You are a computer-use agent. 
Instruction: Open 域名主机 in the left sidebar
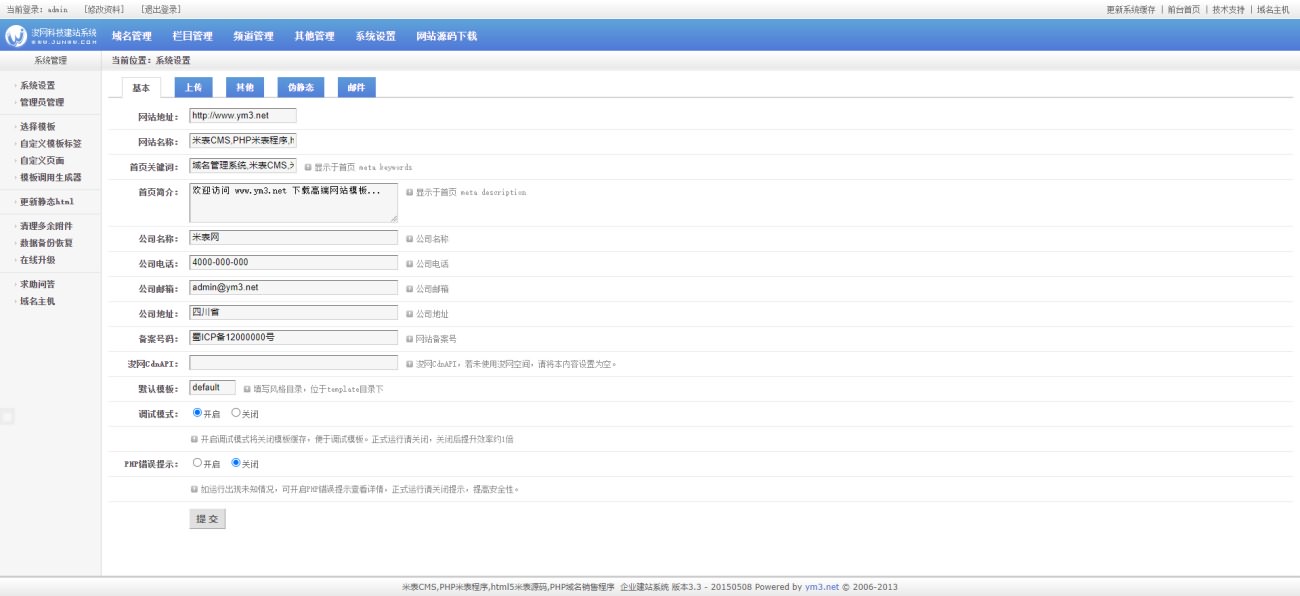[38, 301]
